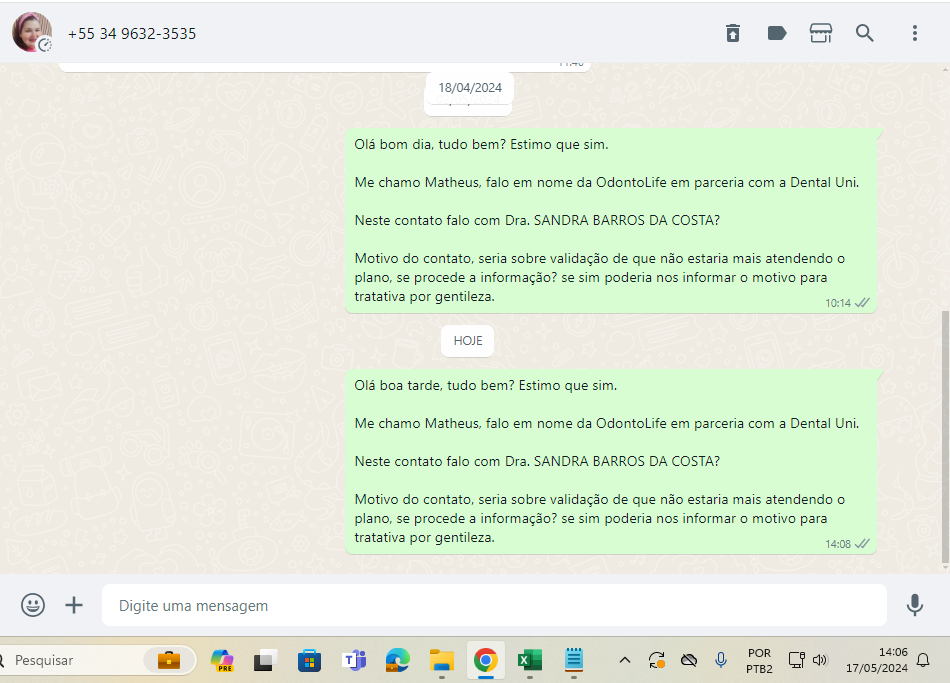Image resolution: width=950 pixels, height=683 pixels.
Task: Open Copilot preview from taskbar
Action: click(222, 660)
